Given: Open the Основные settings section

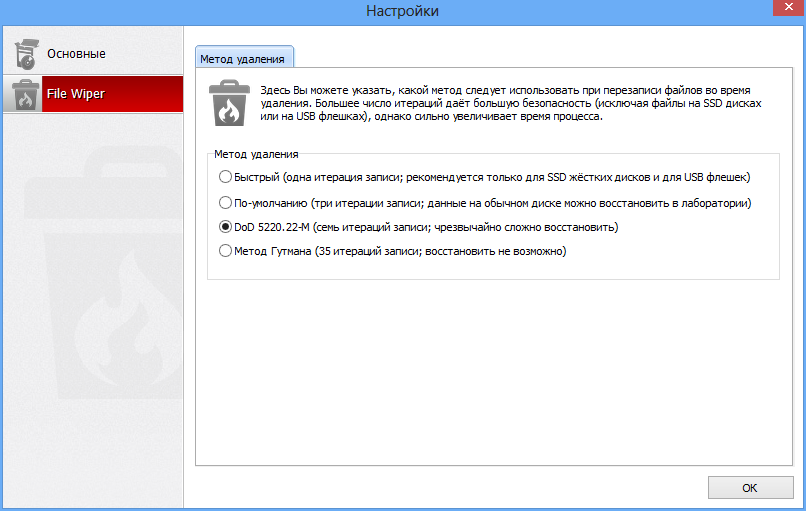Looking at the screenshot, I should 93,53.
